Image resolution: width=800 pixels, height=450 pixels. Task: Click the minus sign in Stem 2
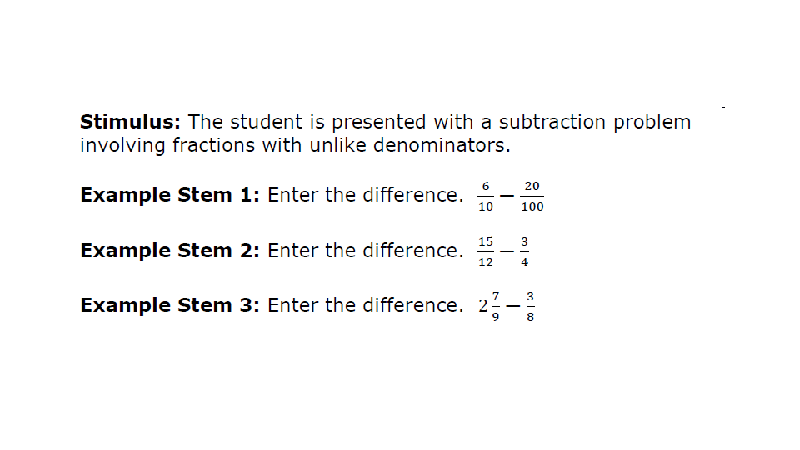pyautogui.click(x=507, y=251)
